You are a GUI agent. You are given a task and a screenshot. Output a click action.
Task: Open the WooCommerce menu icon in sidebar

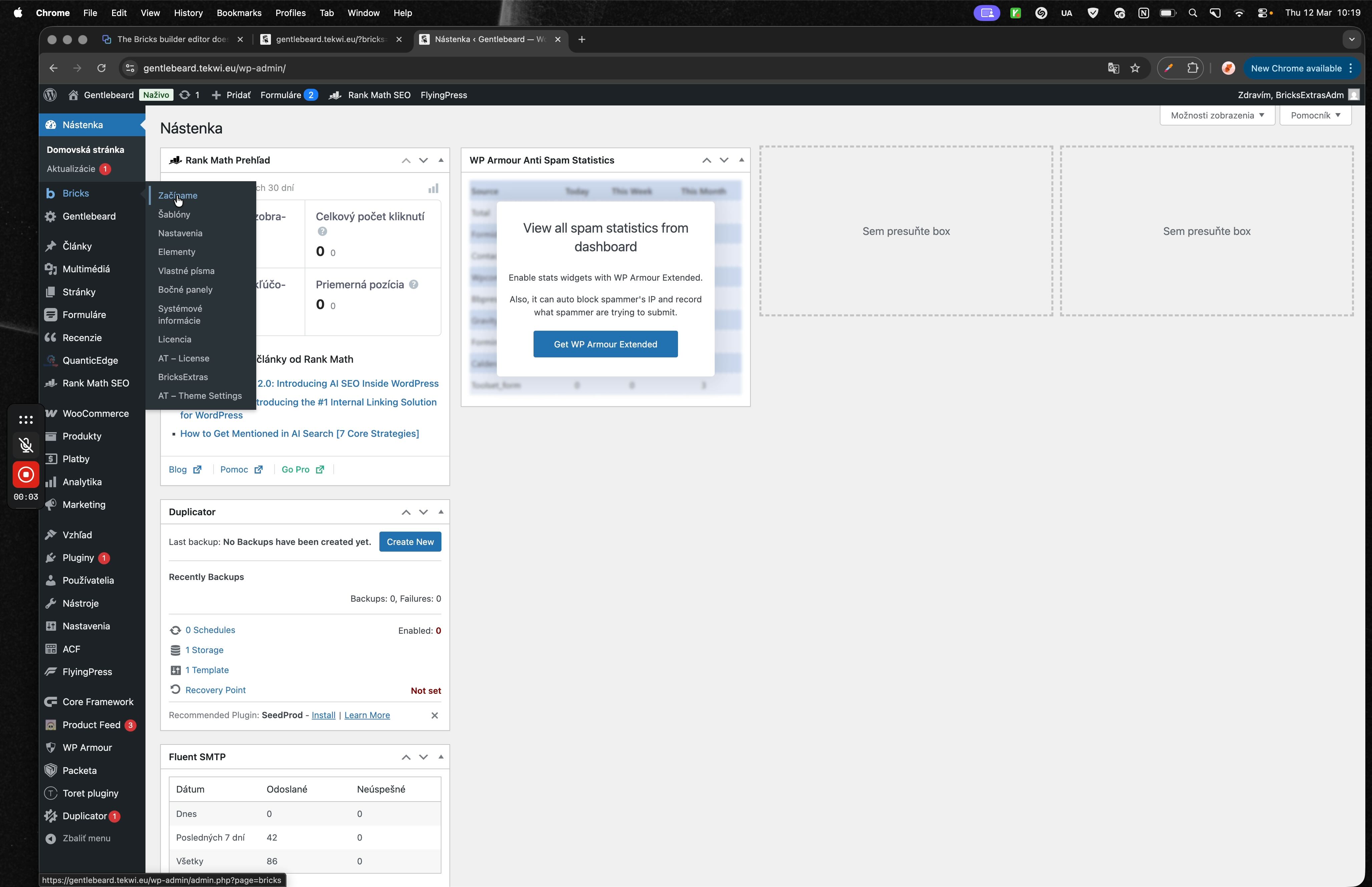tap(51, 413)
